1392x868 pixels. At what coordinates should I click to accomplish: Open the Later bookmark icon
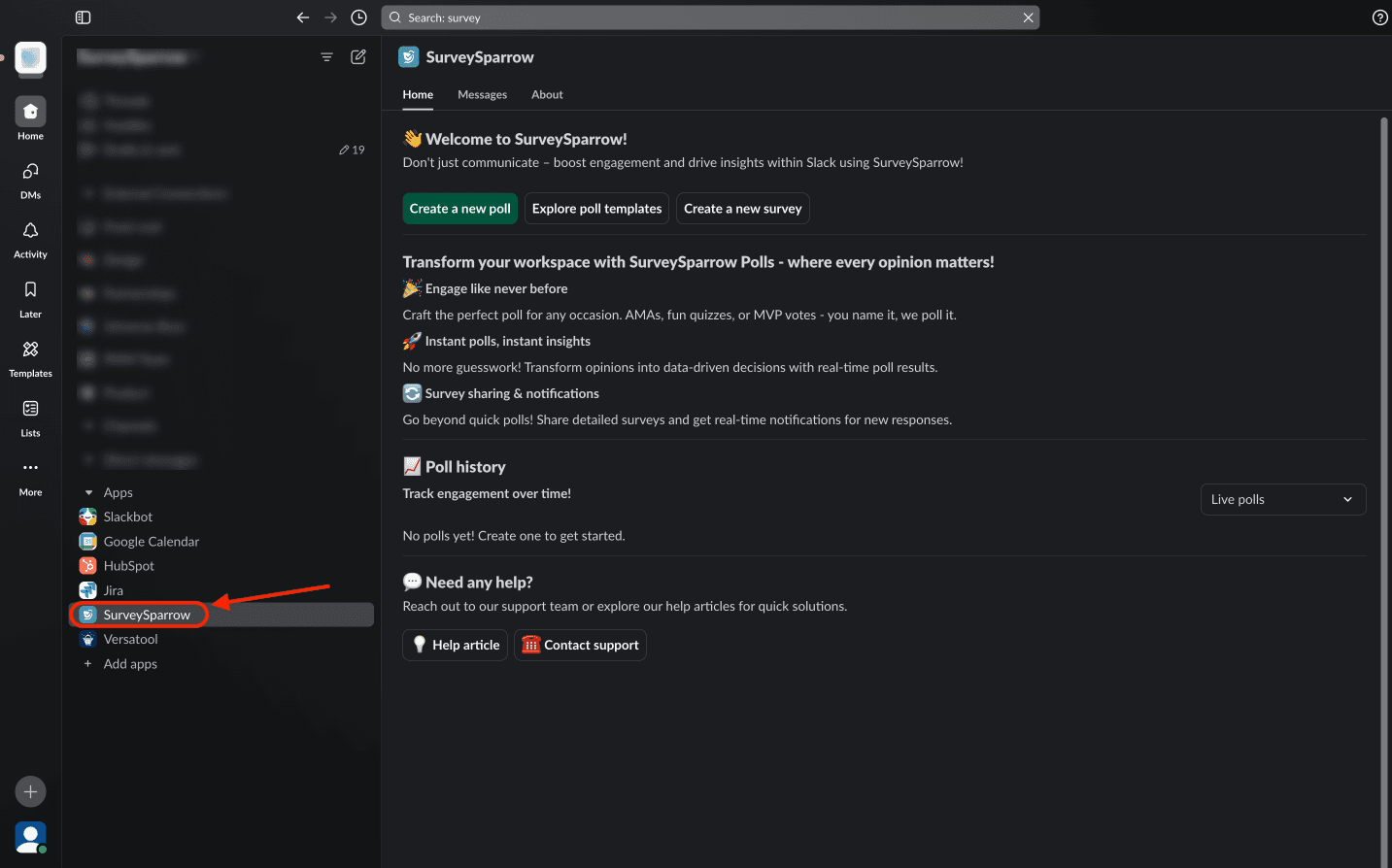coord(30,290)
